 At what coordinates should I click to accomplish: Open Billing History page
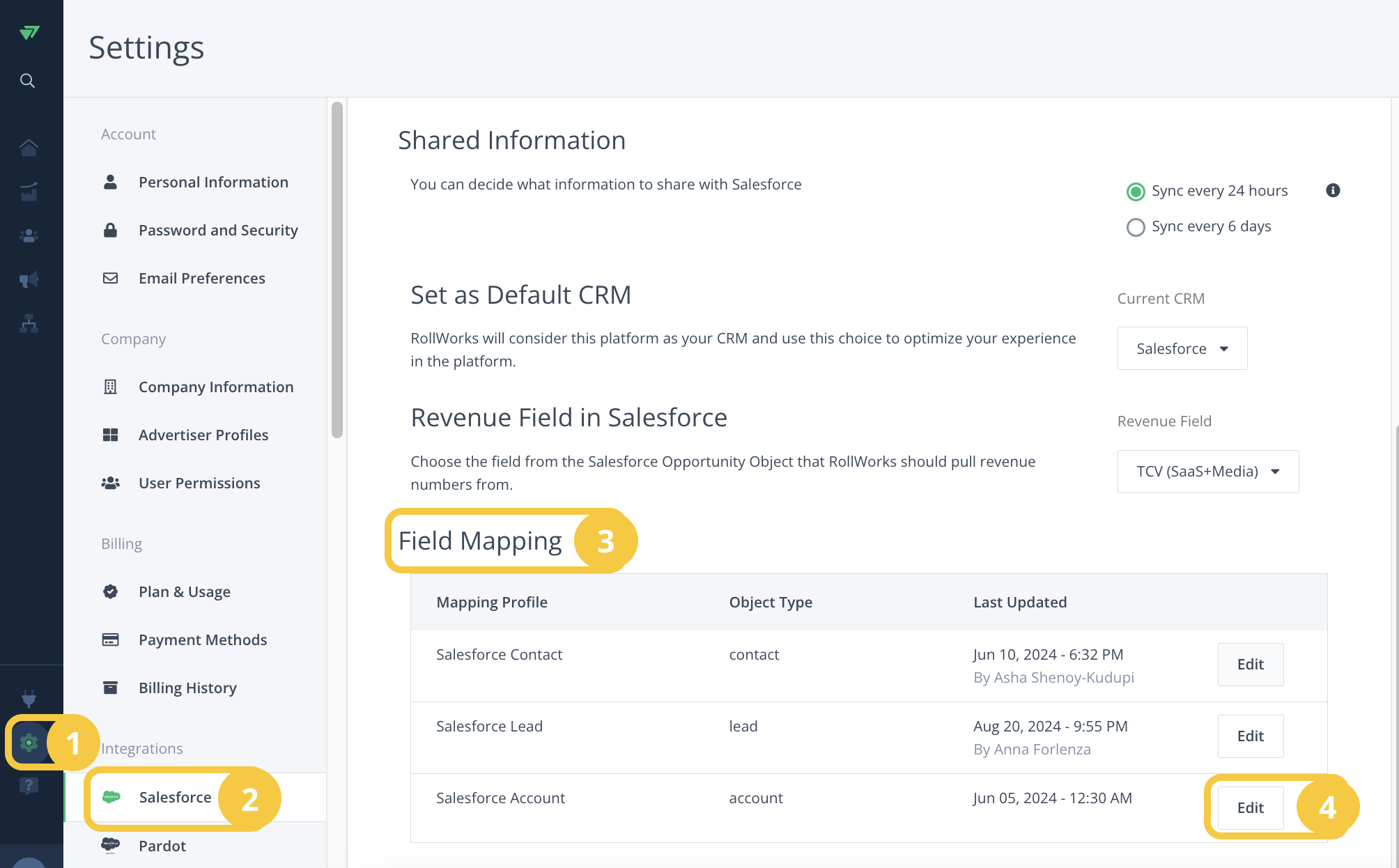point(187,688)
